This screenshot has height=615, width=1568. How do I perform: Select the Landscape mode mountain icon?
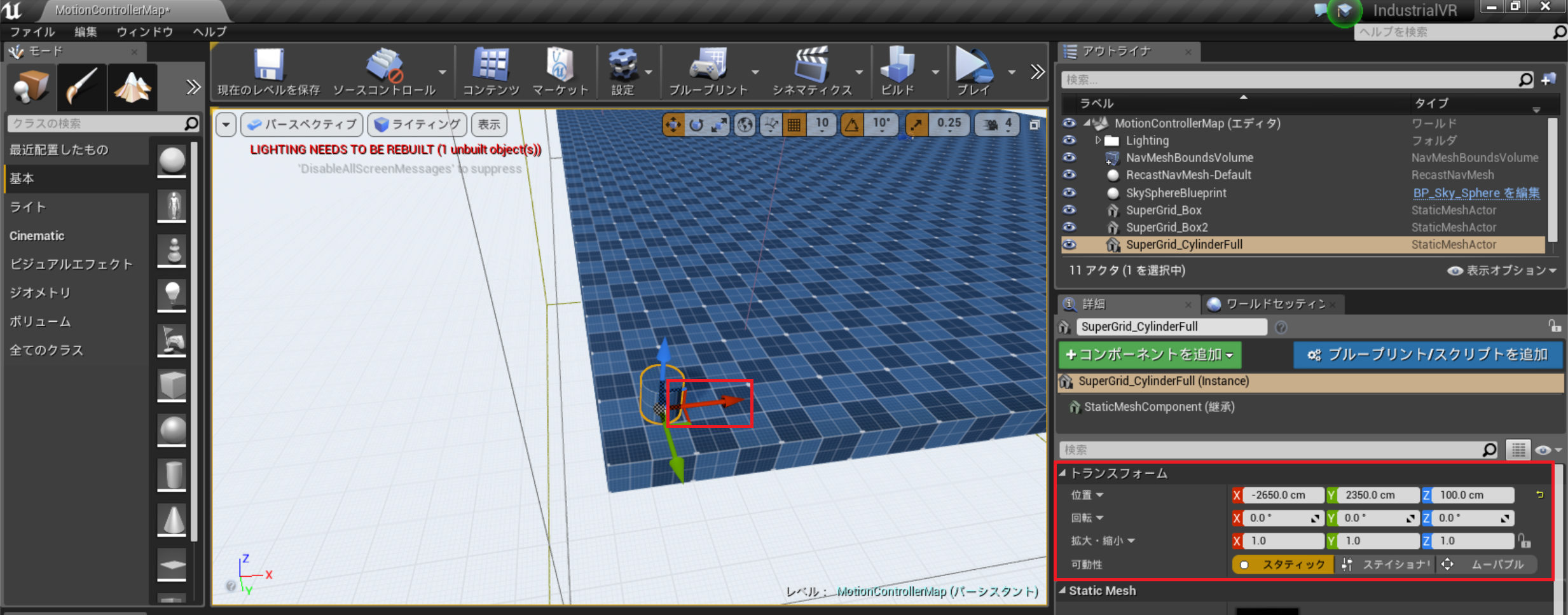coord(132,87)
